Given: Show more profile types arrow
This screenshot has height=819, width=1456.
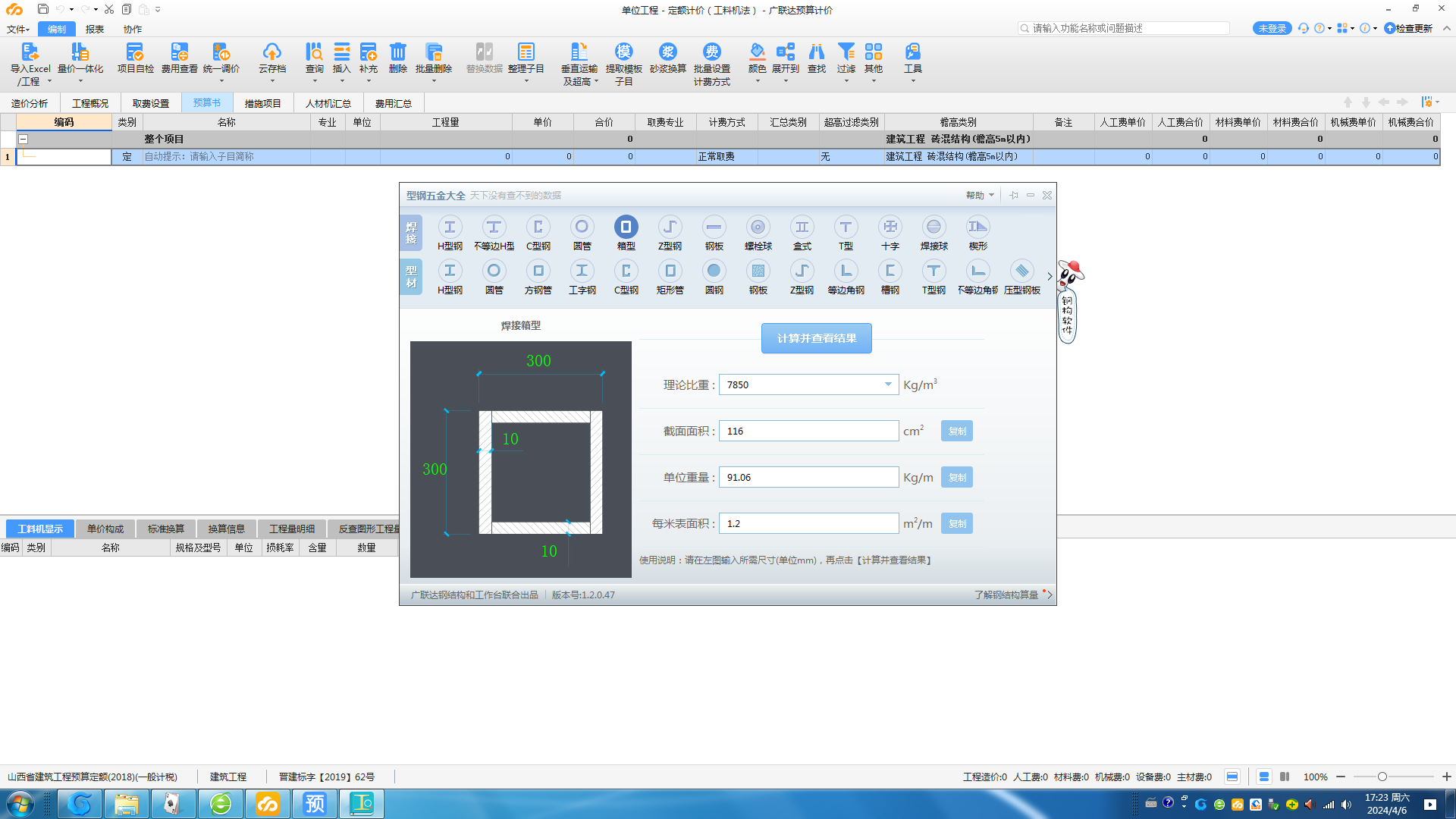Looking at the screenshot, I should [1050, 276].
